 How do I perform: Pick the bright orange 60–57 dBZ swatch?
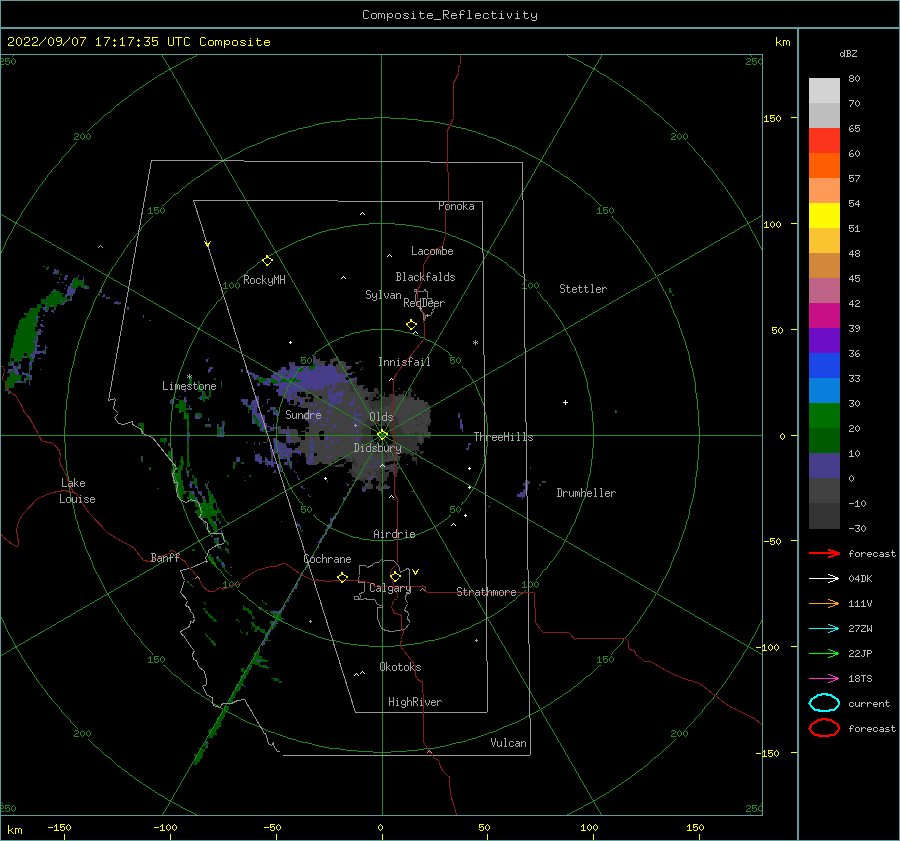[x=824, y=166]
